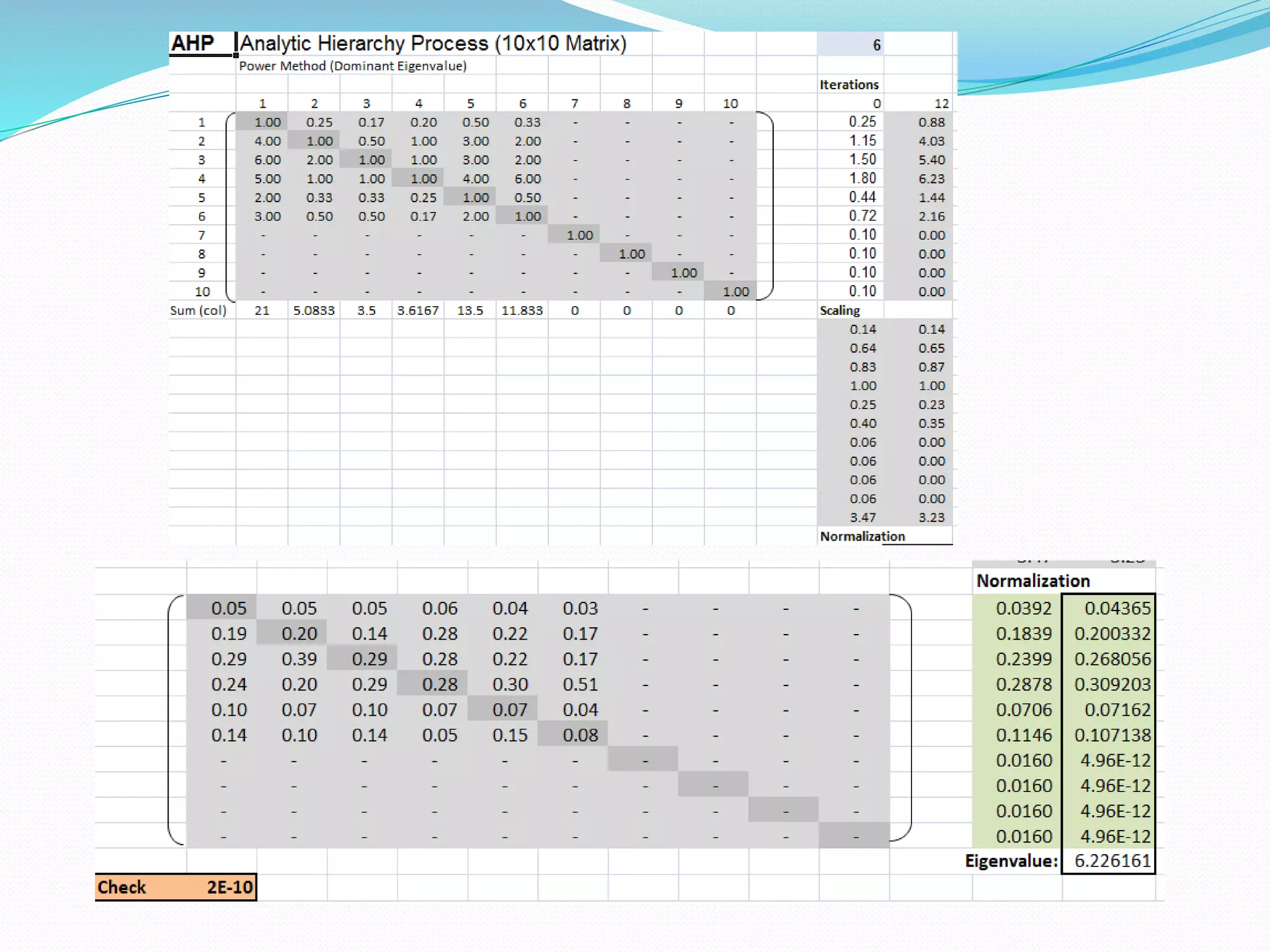
Task: Click normalized matrix cell 0.51
Action: pos(580,684)
